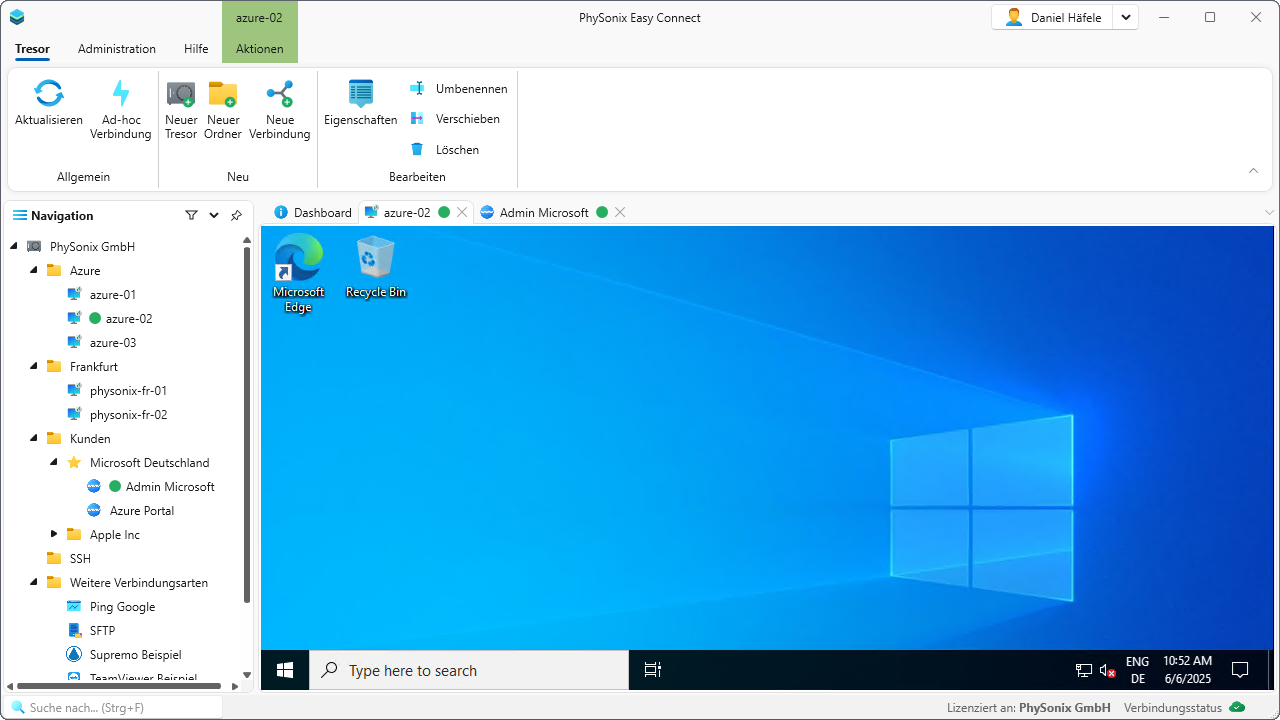Select azure-02 in the navigation tree
1280x720 pixels.
coord(129,318)
